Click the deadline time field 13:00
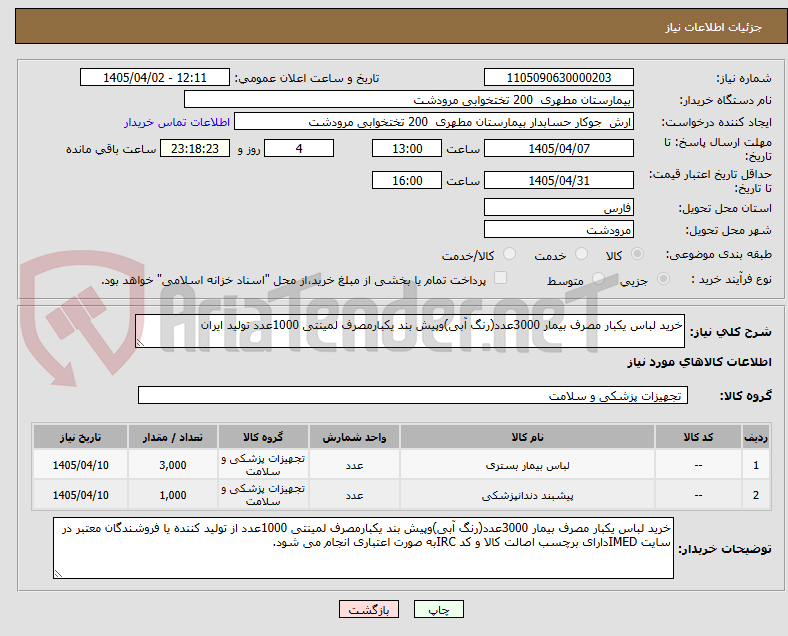The image size is (788, 636). [x=407, y=148]
